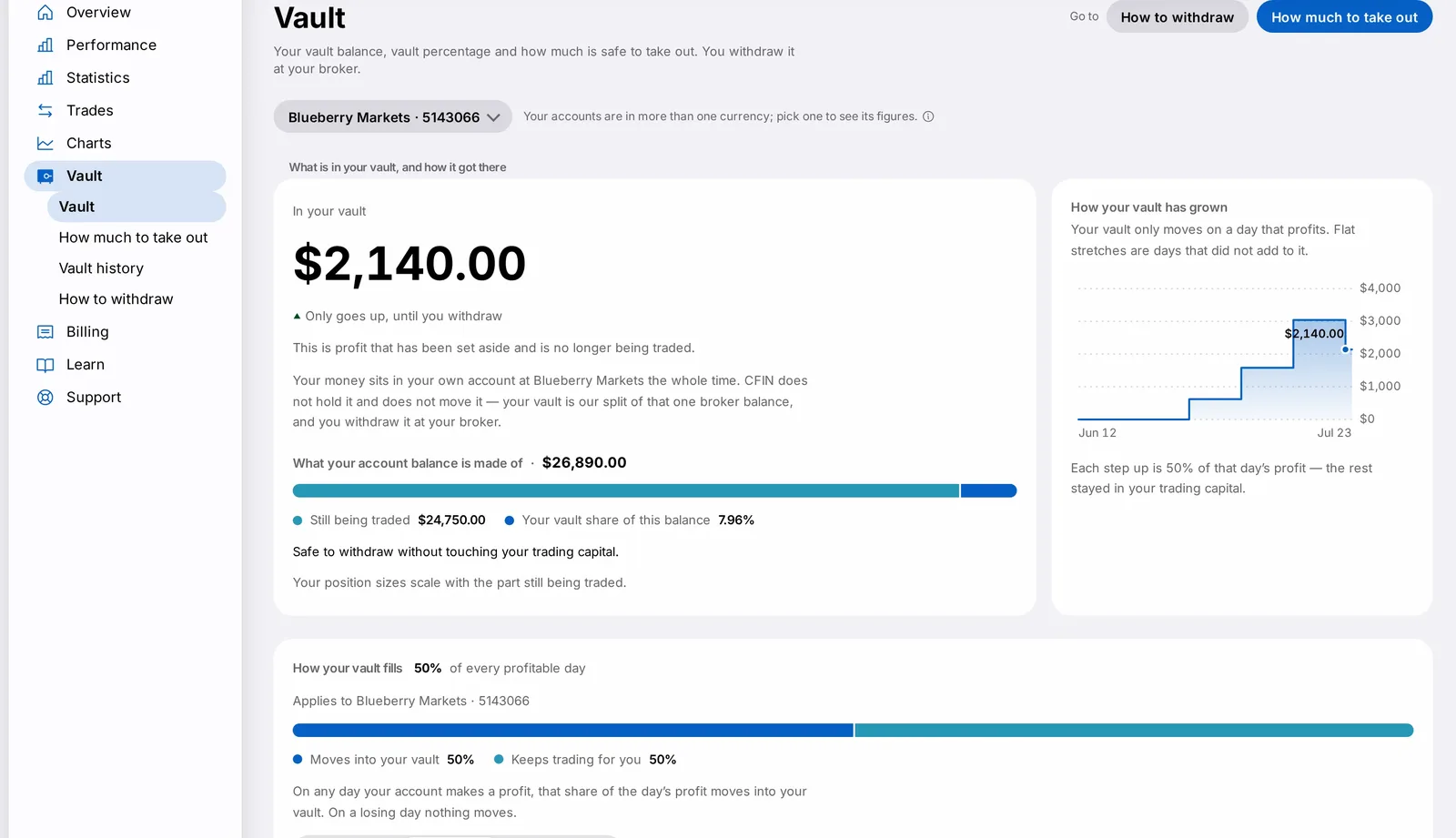Click the $4,000 chart axis label
This screenshot has width=1456, height=838.
click(1380, 288)
